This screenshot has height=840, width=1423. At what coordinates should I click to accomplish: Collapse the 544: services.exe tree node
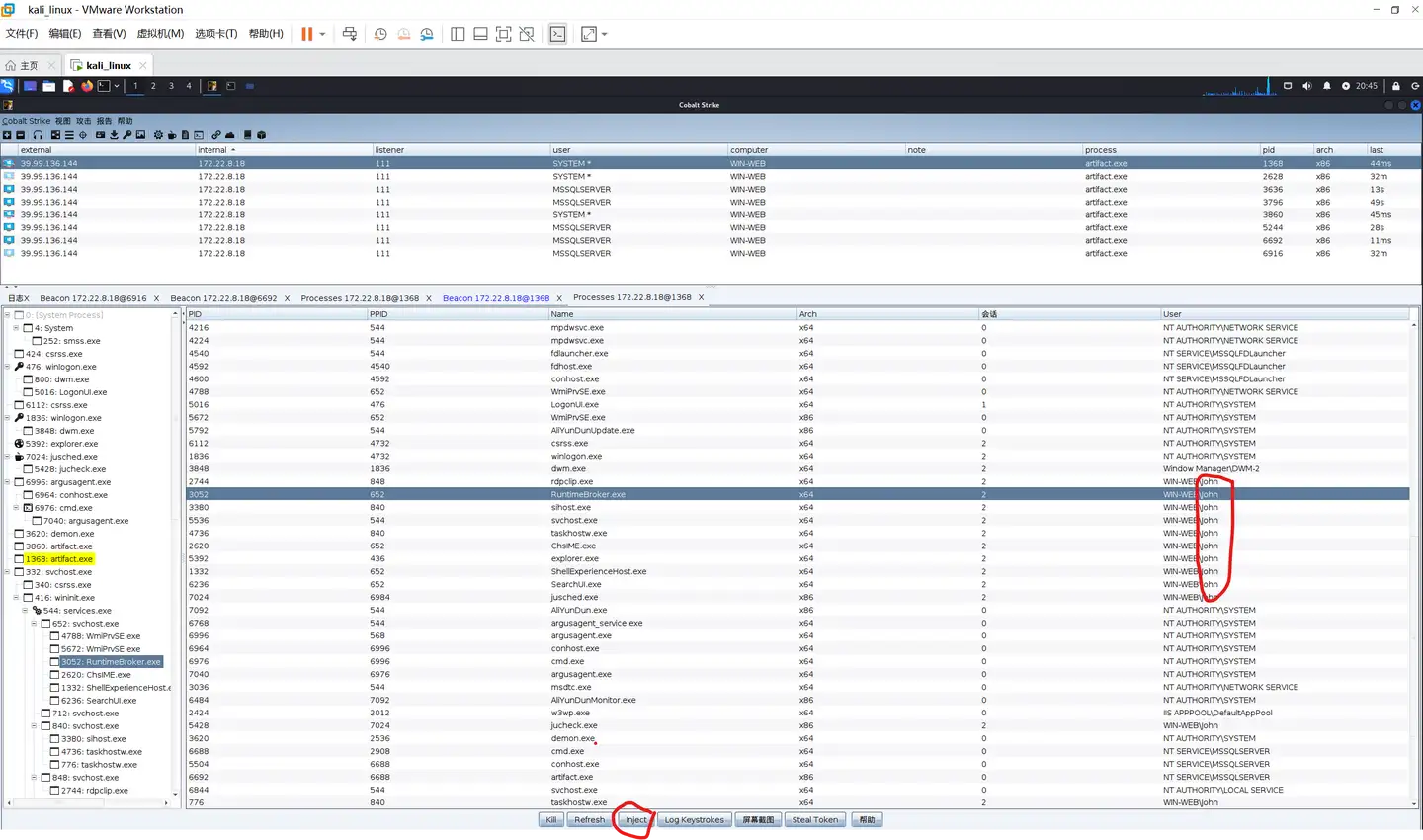pyautogui.click(x=25, y=611)
